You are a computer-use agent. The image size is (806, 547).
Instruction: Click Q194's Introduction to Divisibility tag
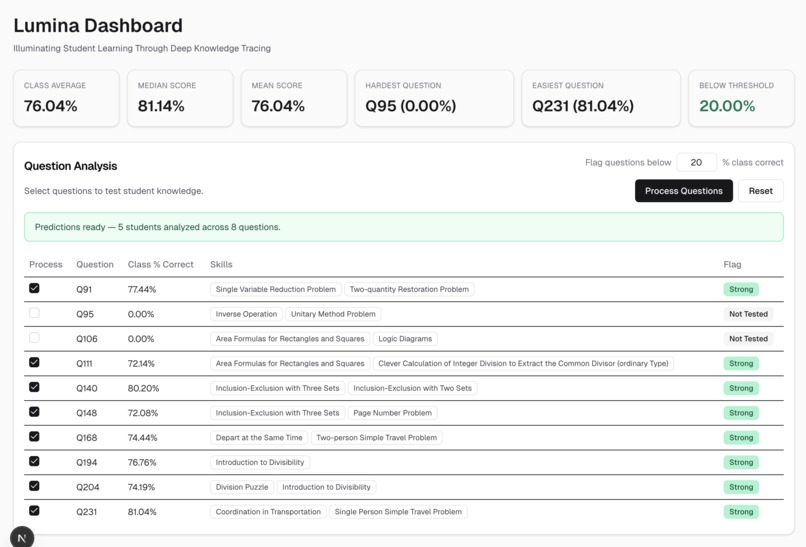260,462
